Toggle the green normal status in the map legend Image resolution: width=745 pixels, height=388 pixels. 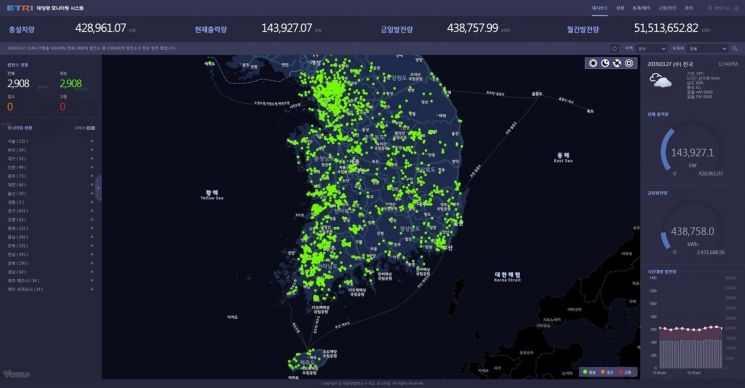pyautogui.click(x=589, y=372)
